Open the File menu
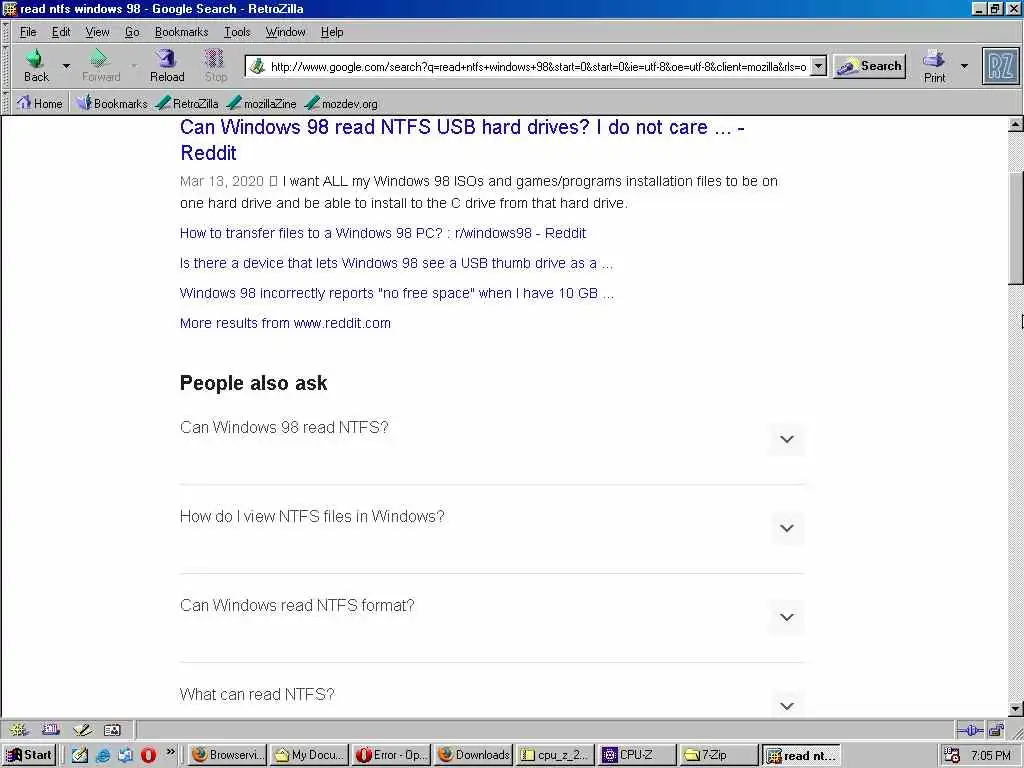Screen dimensions: 1024x768 point(28,32)
